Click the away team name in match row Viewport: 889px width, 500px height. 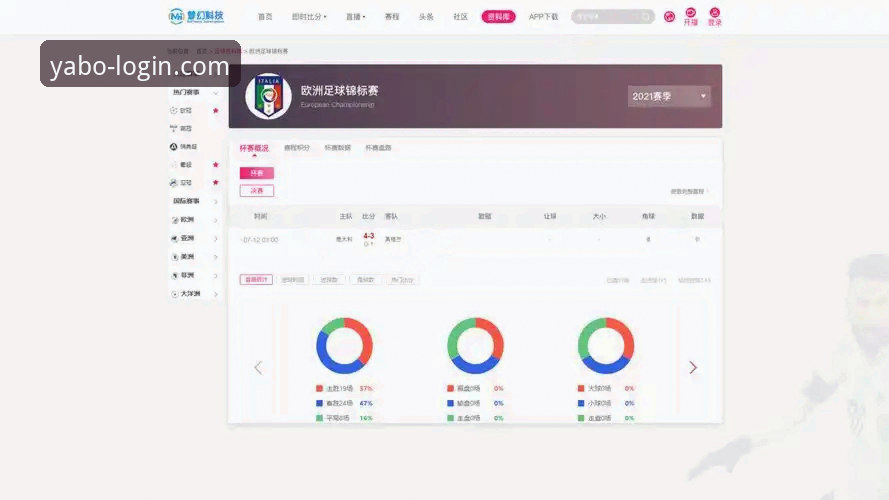pyautogui.click(x=393, y=239)
